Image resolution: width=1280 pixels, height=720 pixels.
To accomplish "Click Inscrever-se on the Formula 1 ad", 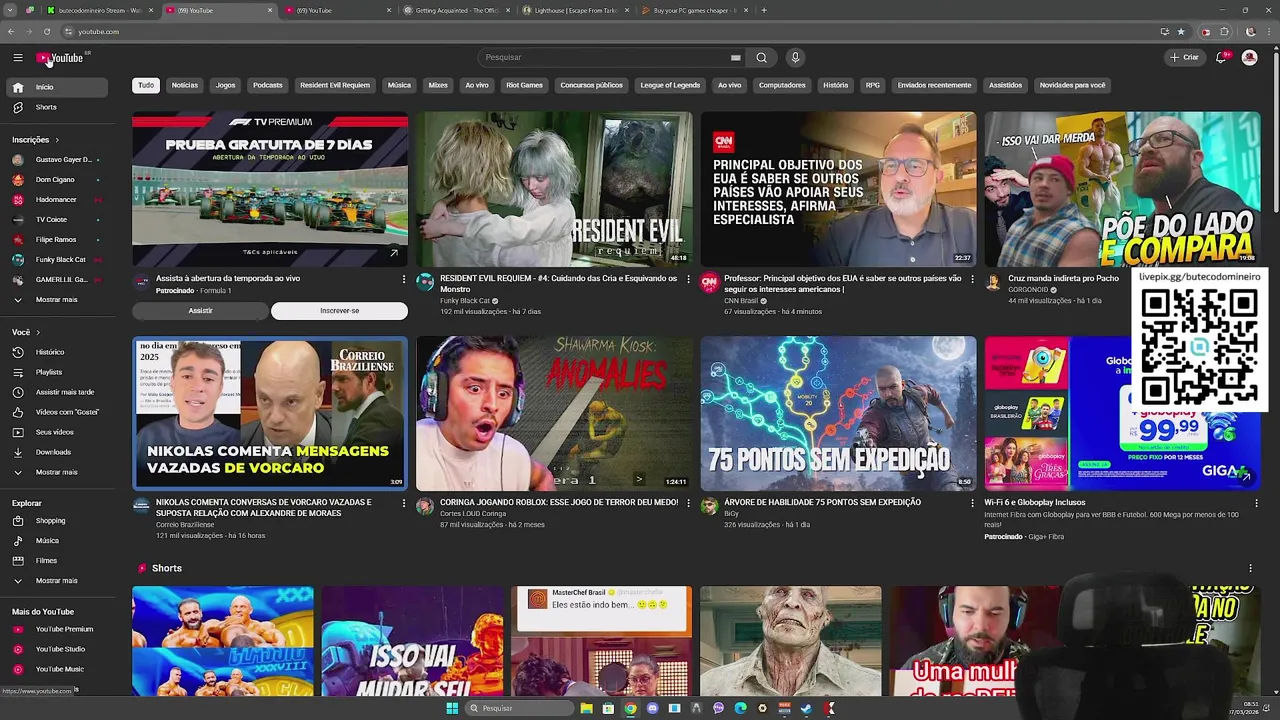I will pyautogui.click(x=339, y=311).
